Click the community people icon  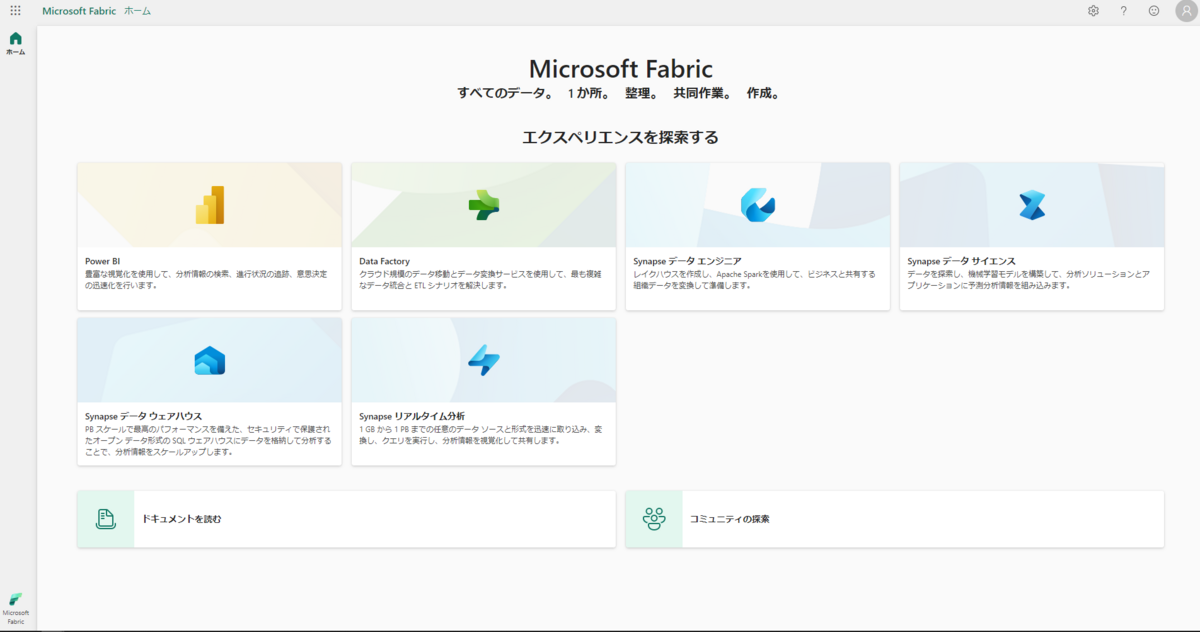click(654, 519)
